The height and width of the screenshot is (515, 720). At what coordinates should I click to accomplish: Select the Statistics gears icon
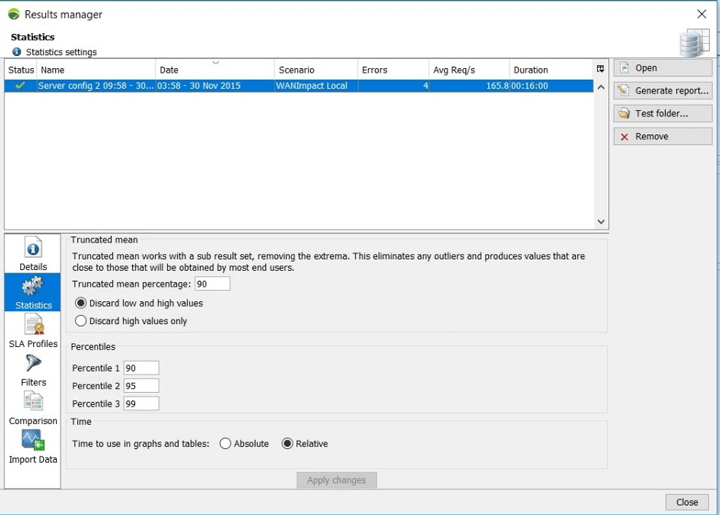(33, 286)
